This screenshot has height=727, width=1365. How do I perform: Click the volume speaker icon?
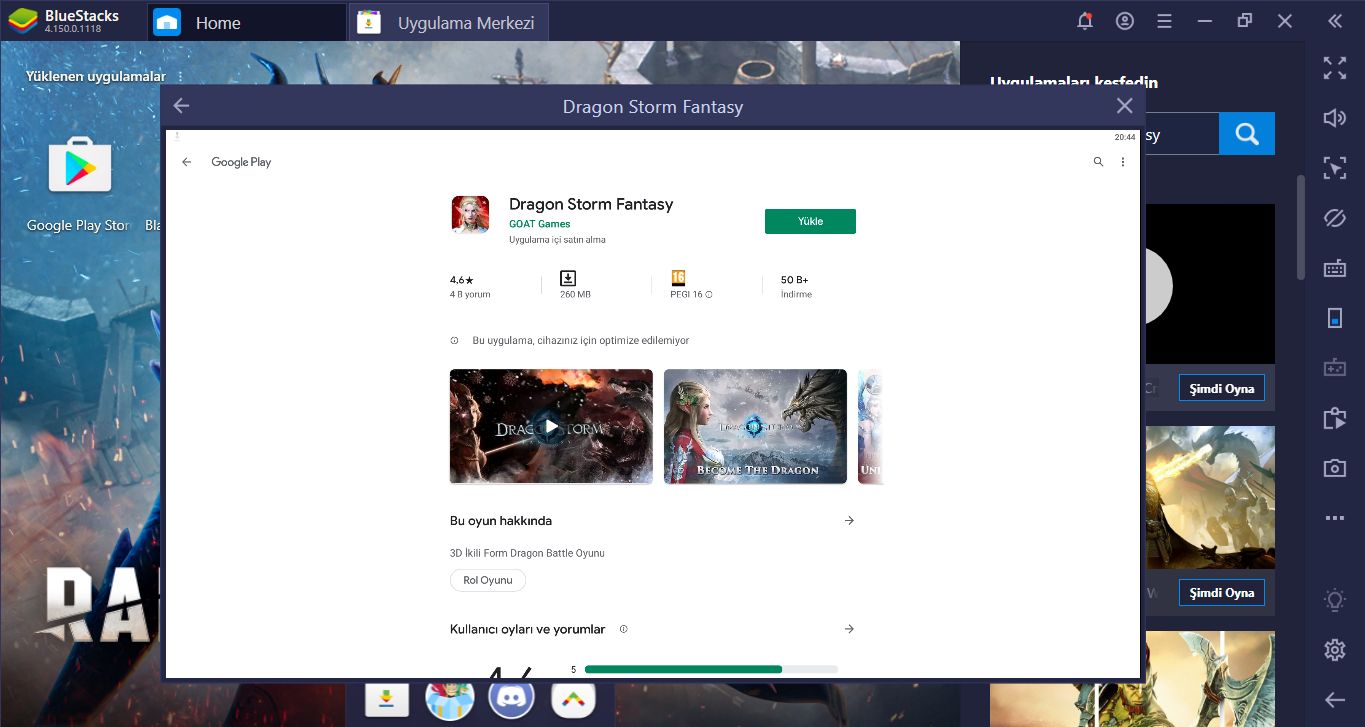1335,118
